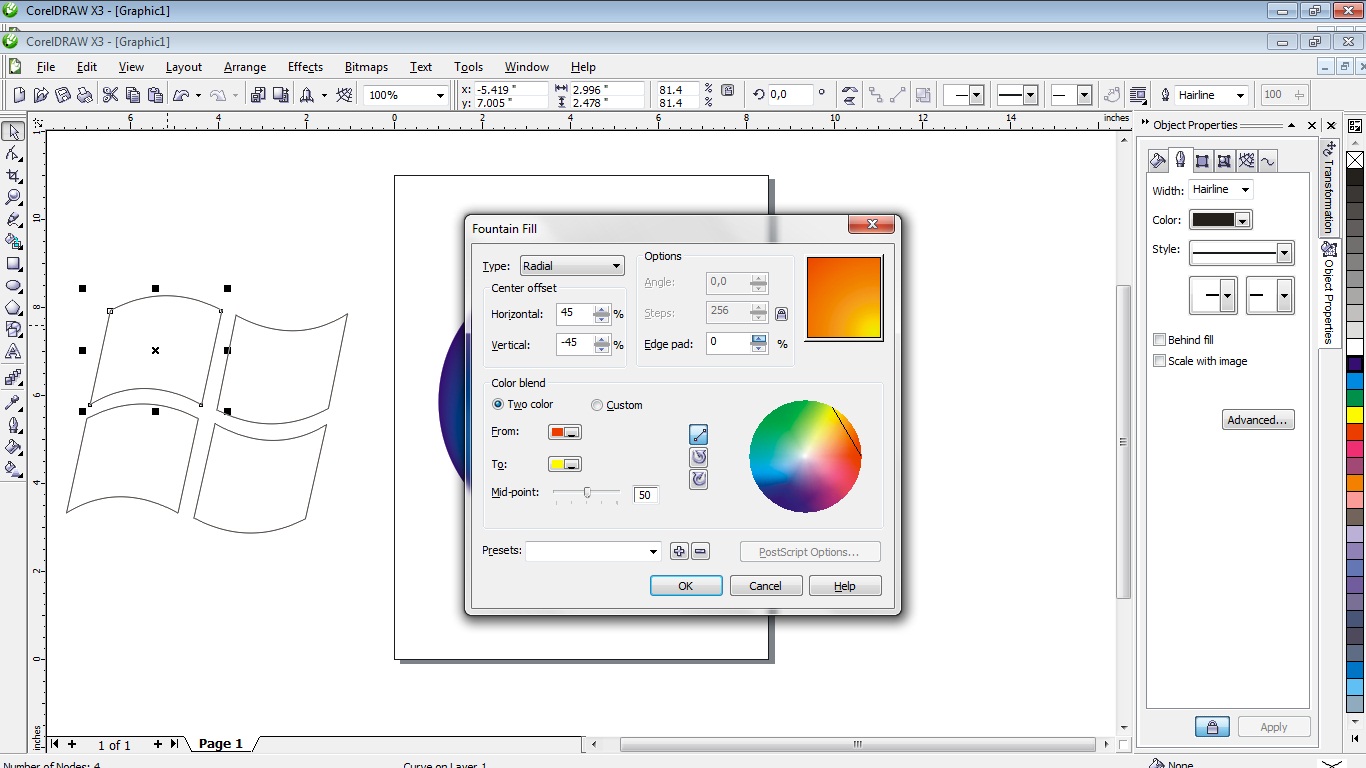Open the Tools menu
The width and height of the screenshot is (1366, 768).
click(468, 67)
